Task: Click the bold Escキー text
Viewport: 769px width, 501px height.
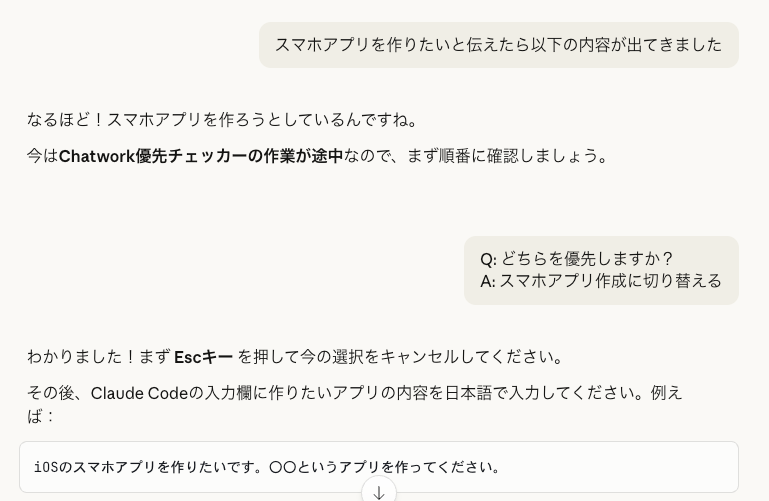Action: pos(203,357)
